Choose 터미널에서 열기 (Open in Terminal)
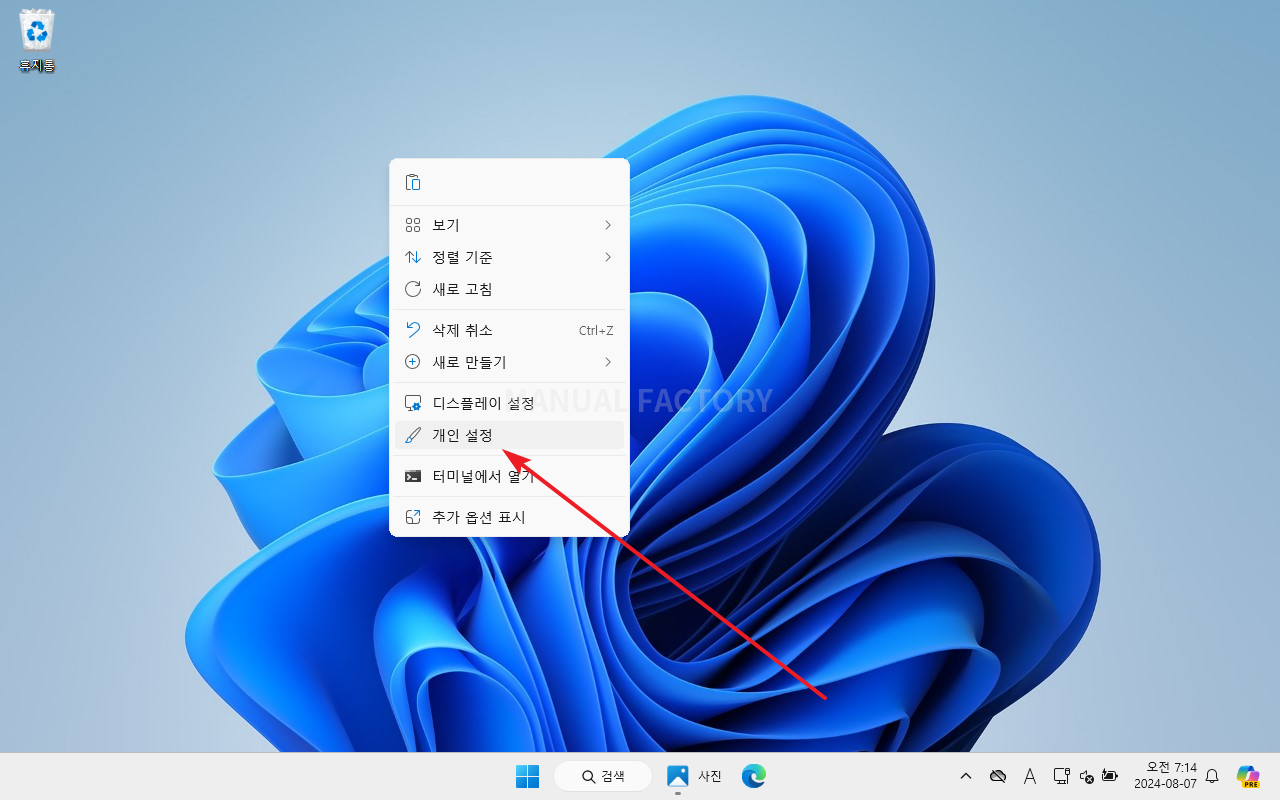Image resolution: width=1280 pixels, height=800 pixels. pos(509,477)
